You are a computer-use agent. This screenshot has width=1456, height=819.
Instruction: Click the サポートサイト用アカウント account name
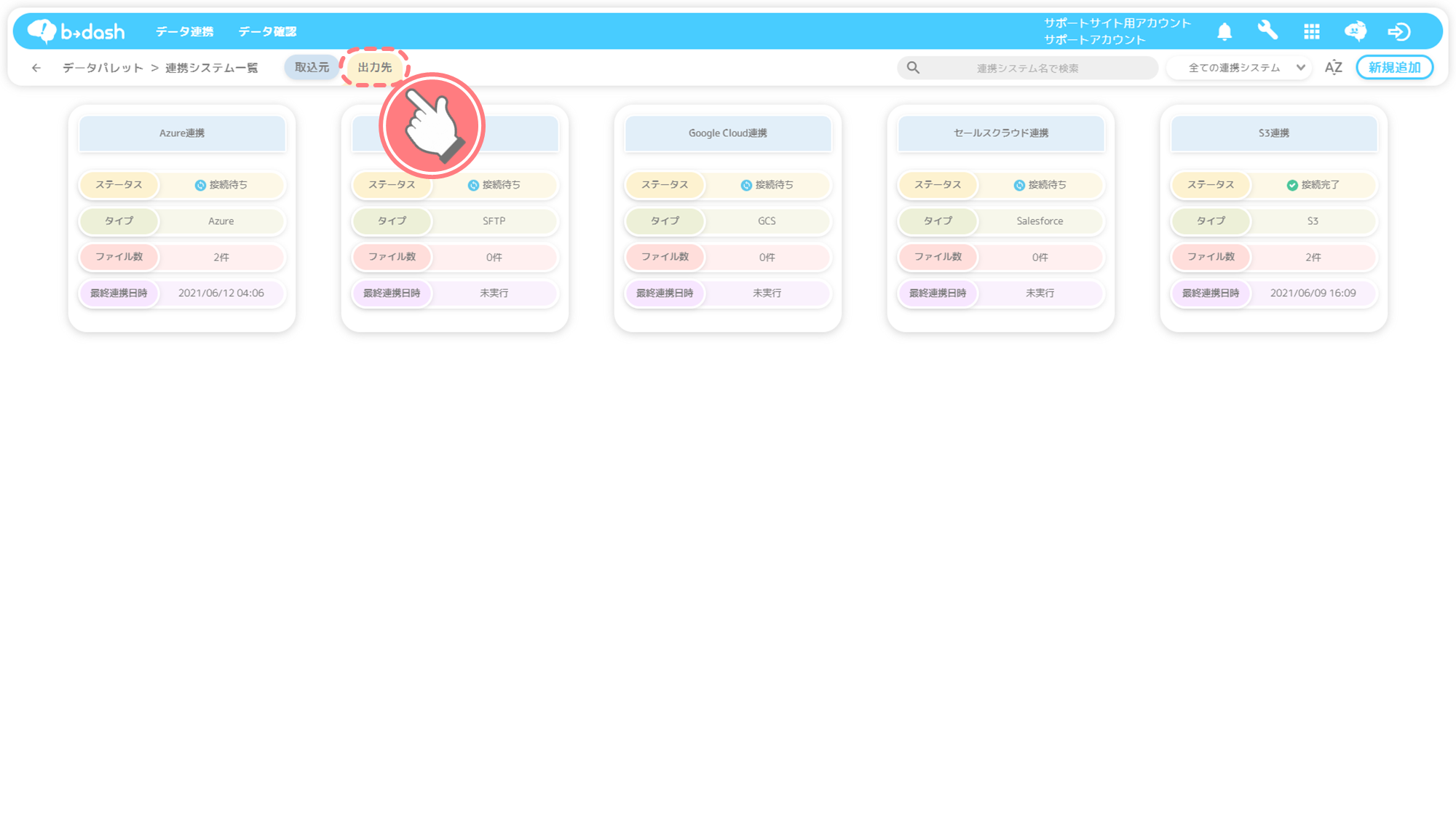click(x=1117, y=23)
